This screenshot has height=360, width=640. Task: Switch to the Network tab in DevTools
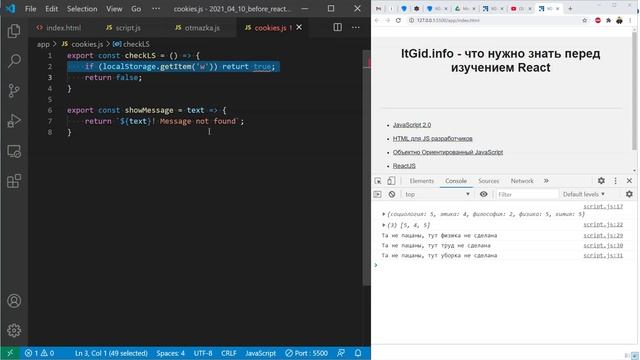pyautogui.click(x=522, y=181)
